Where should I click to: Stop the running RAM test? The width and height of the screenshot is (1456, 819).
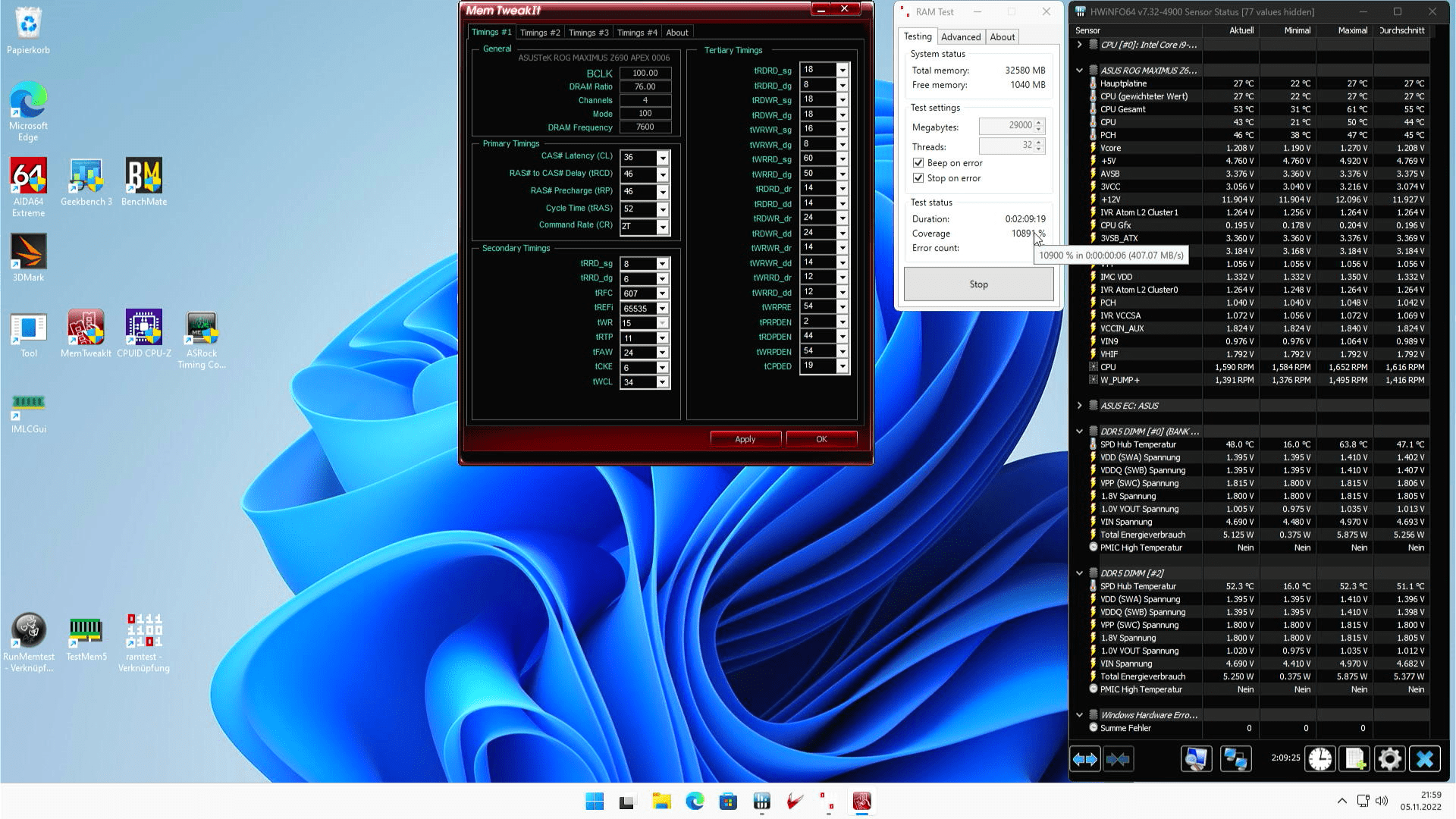point(978,284)
